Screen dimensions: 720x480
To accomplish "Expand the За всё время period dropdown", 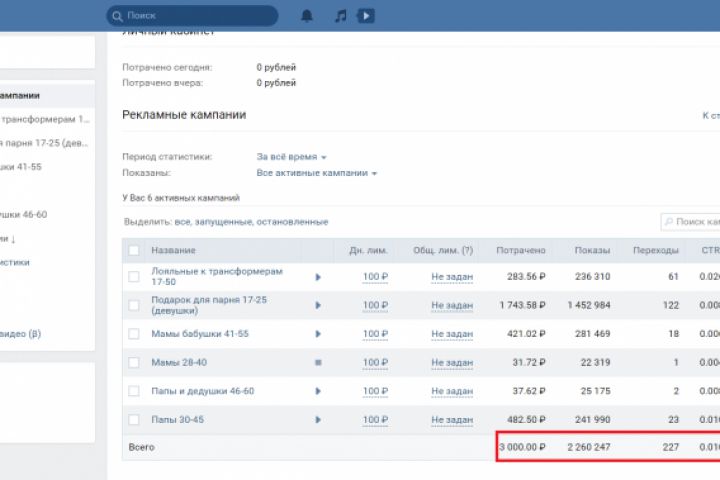I will 292,157.
